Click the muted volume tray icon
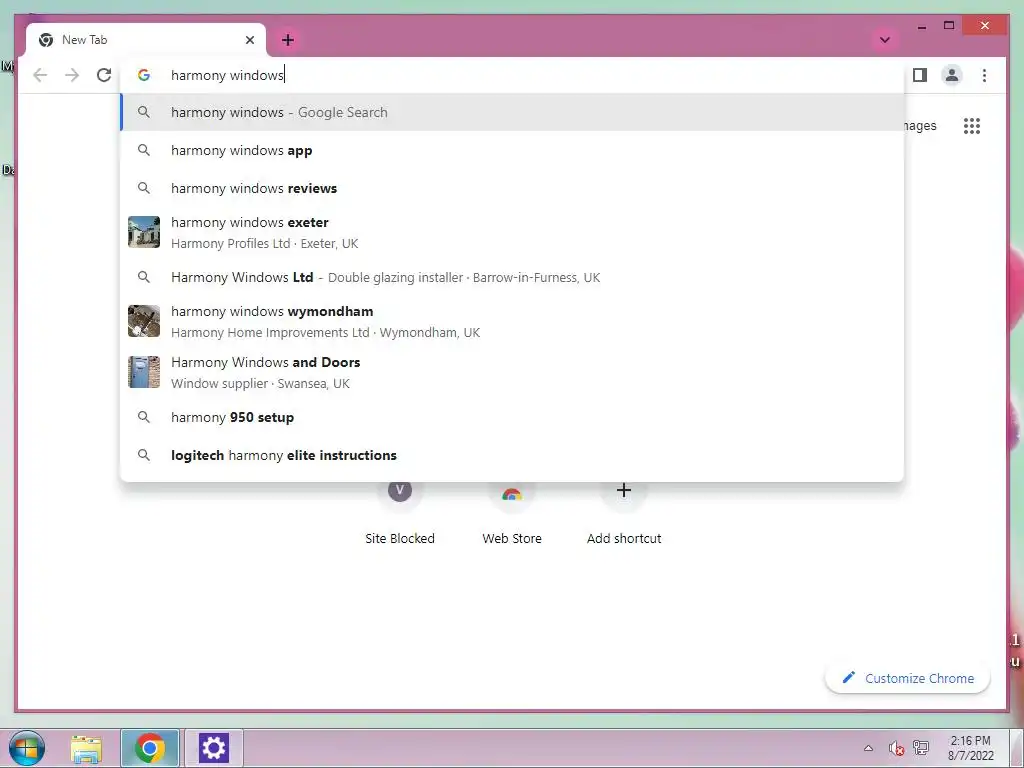Image resolution: width=1024 pixels, height=768 pixels. pyautogui.click(x=896, y=748)
